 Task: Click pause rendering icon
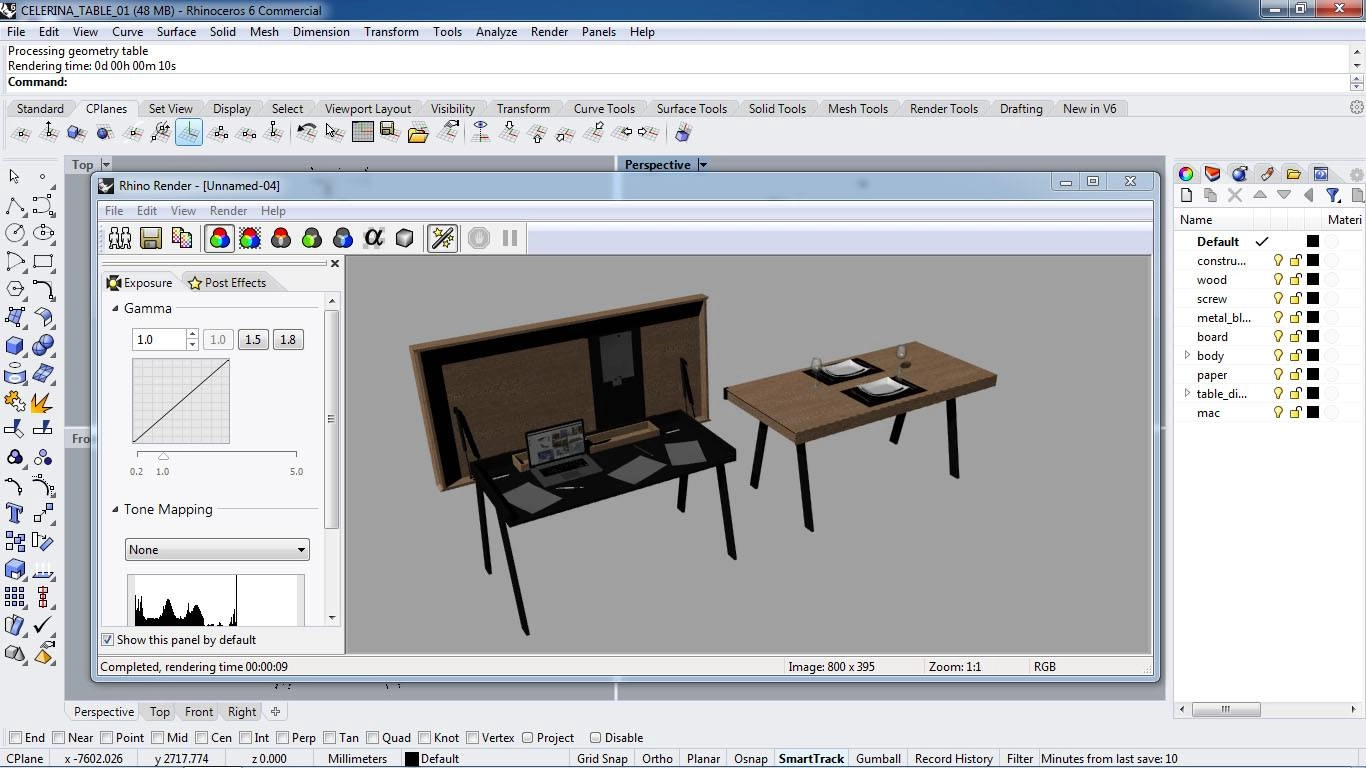click(x=510, y=238)
